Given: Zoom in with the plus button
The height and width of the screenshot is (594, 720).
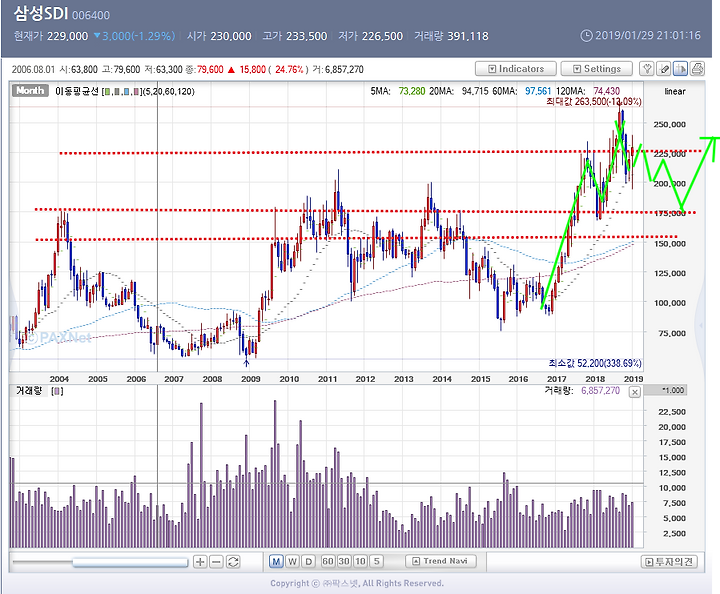Looking at the screenshot, I should click(200, 562).
